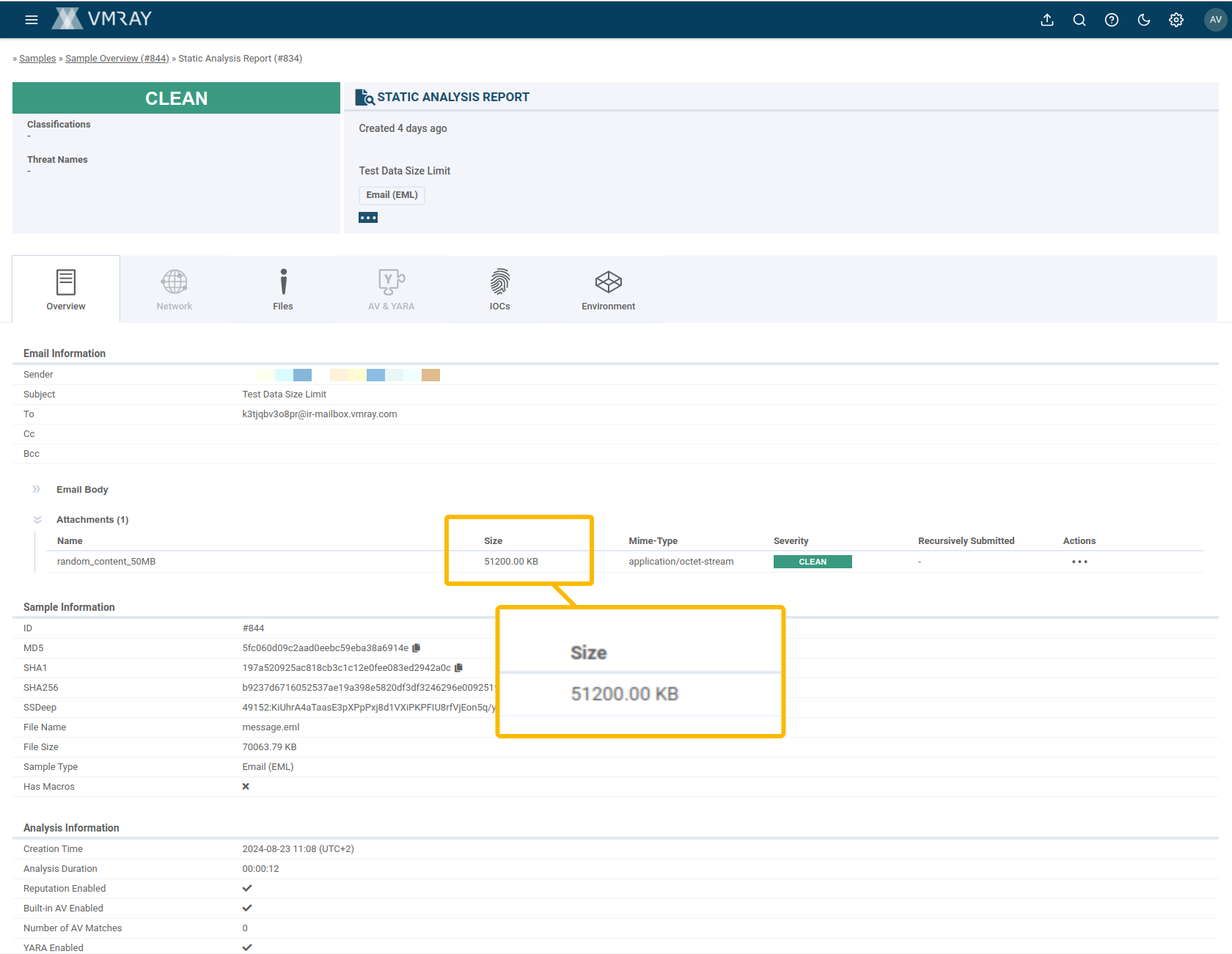Click the YARA Enabled checkmark
The height and width of the screenshot is (954, 1232).
pyautogui.click(x=247, y=947)
